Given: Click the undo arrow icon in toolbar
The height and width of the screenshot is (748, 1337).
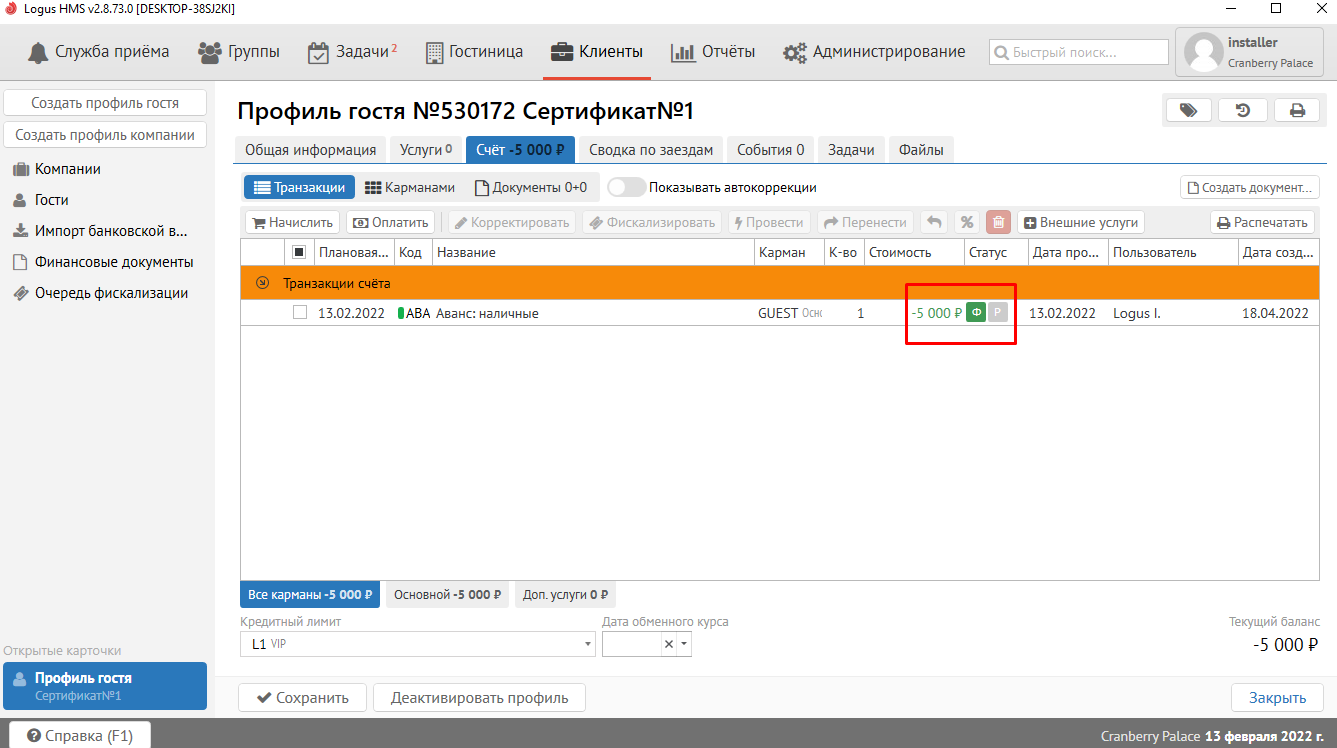Looking at the screenshot, I should point(934,223).
